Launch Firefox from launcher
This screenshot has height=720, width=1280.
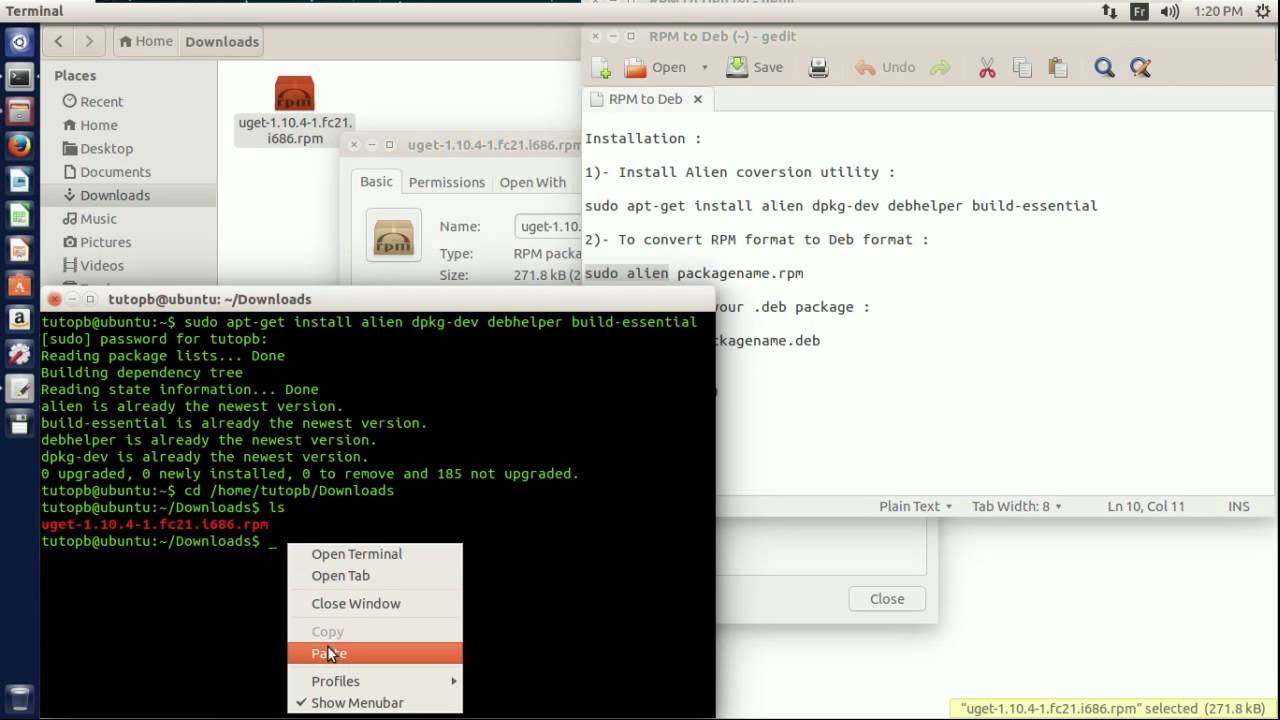20,146
